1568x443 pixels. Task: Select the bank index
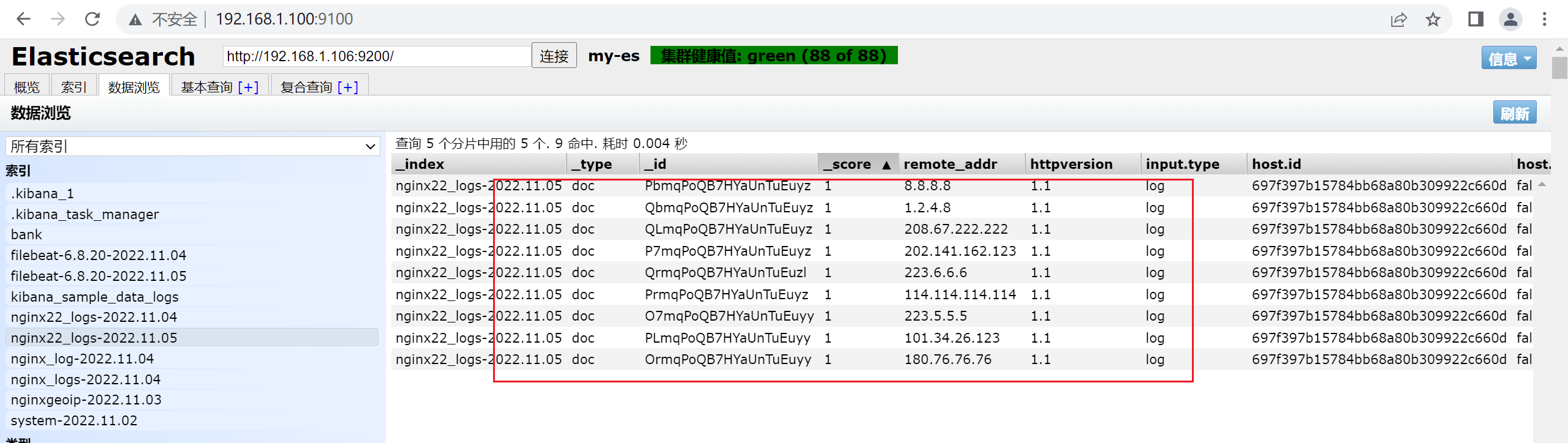192,234
